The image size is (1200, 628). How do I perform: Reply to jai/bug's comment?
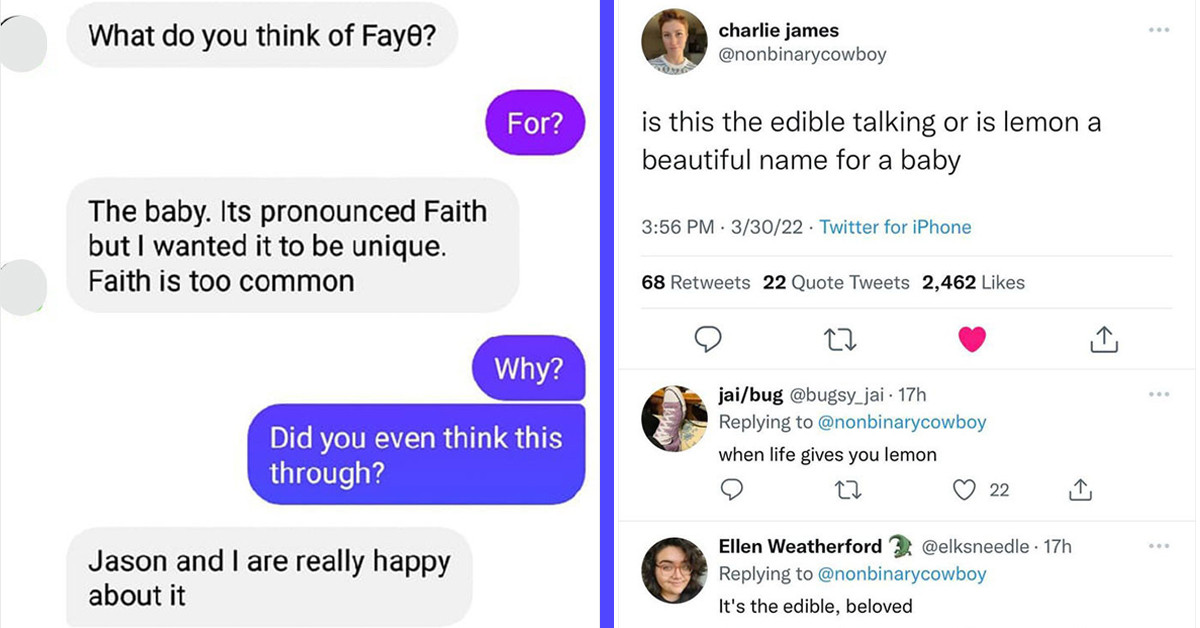(x=732, y=489)
